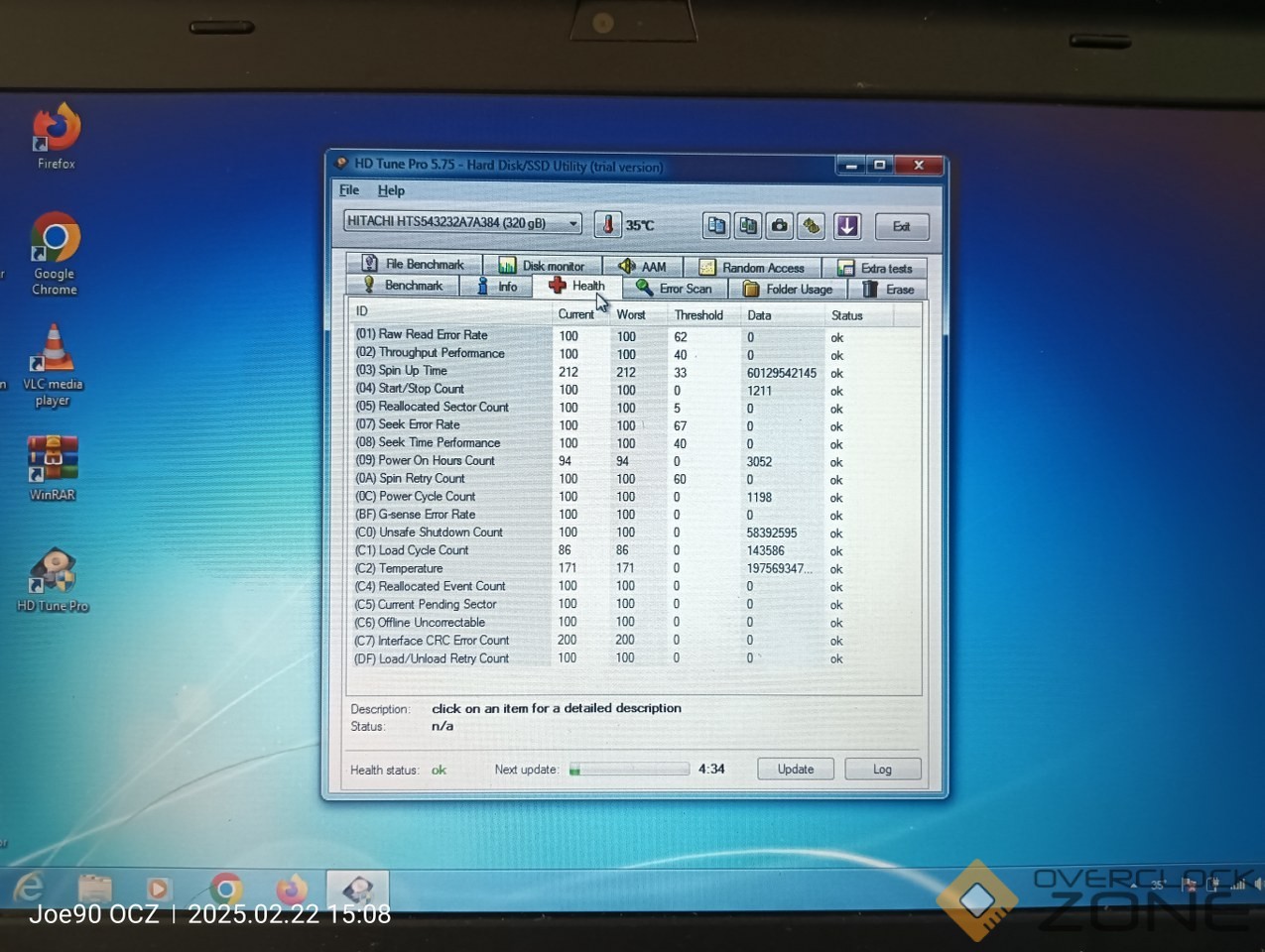Viewport: 1265px width, 952px height.
Task: Select the Reallocated Sector Count row
Action: tap(443, 408)
